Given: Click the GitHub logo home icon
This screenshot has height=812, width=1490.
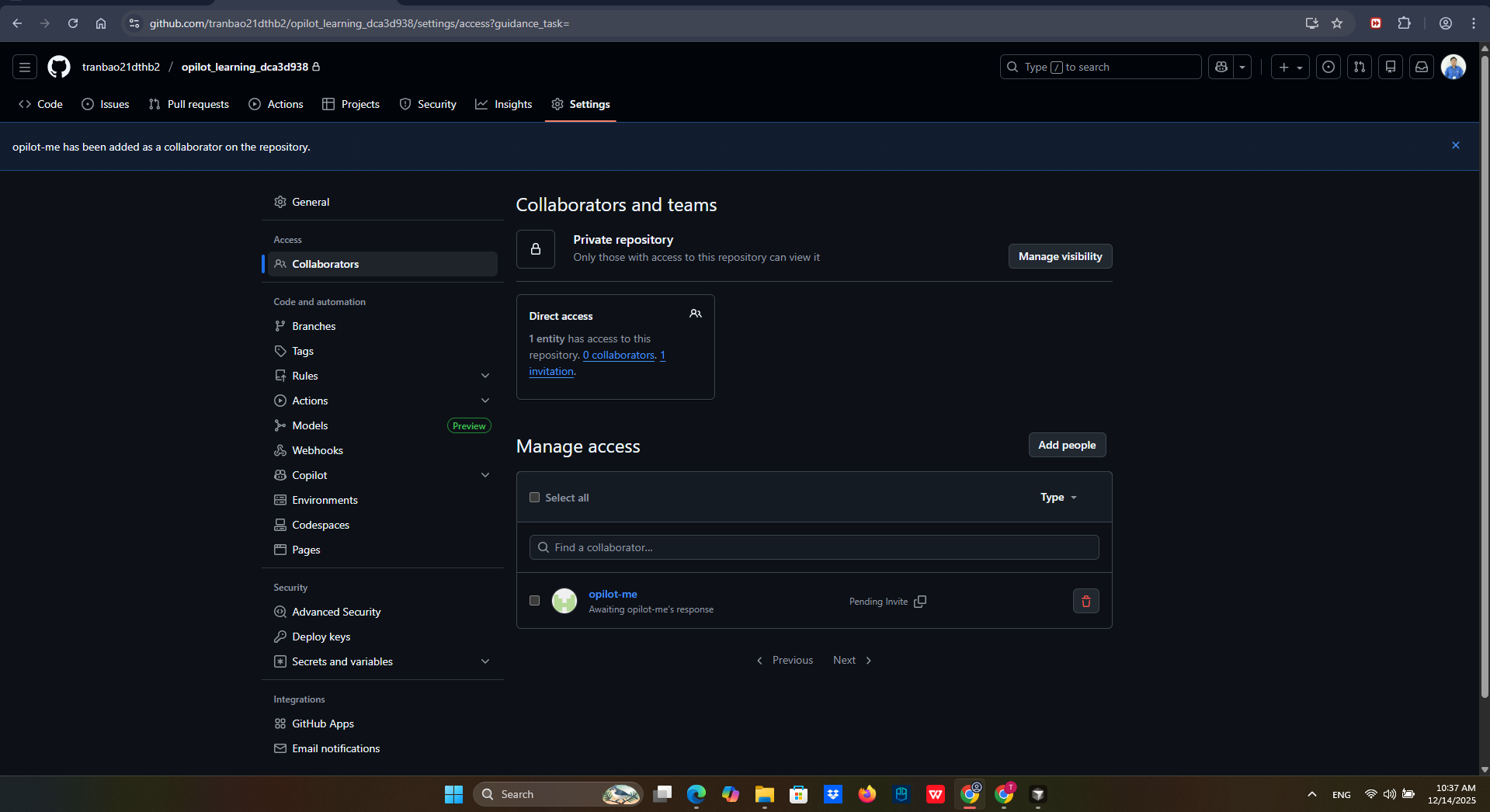Looking at the screenshot, I should coord(59,67).
